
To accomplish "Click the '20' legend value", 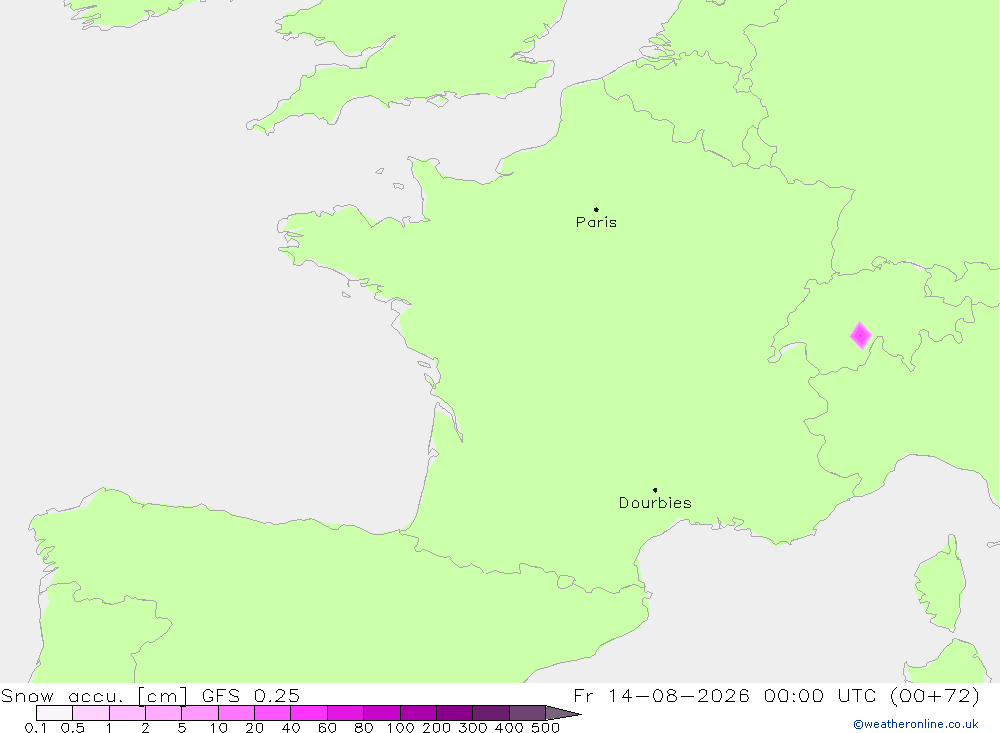I will point(254,728).
